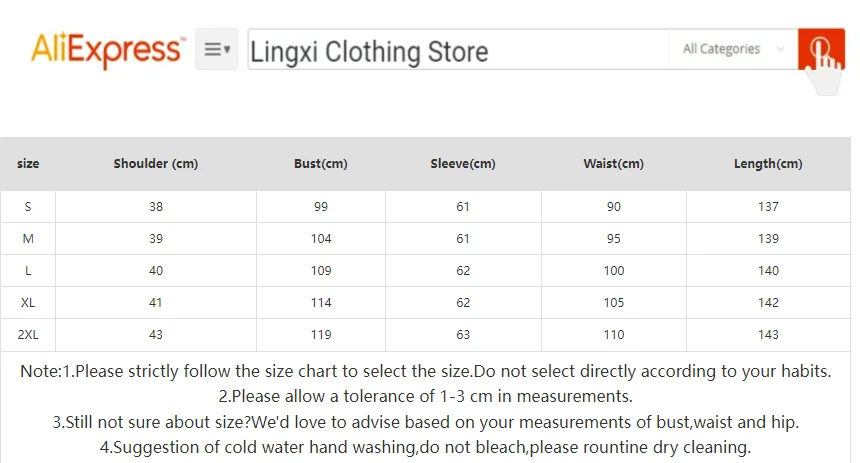Click the orange search button

coord(821,49)
